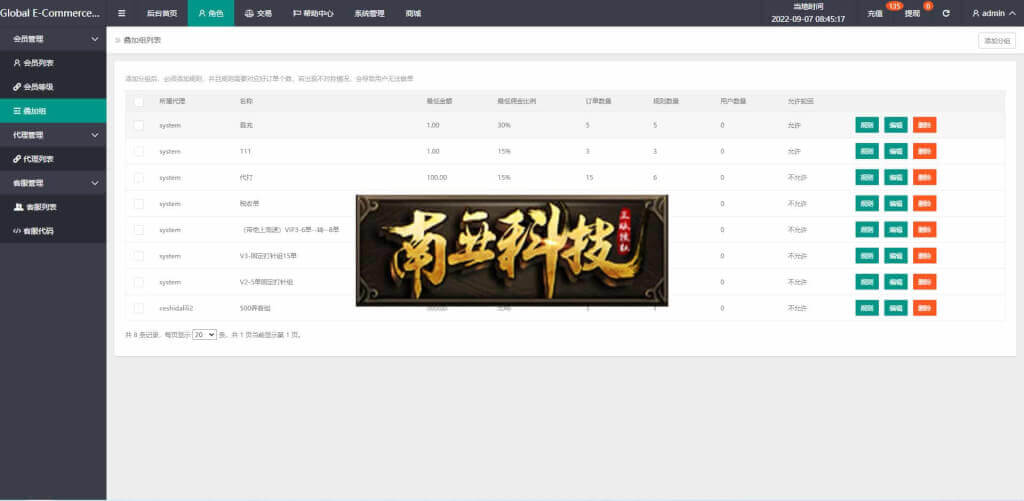Click the 30% commission ratio cell
This screenshot has width=1024, height=501.
(x=504, y=125)
